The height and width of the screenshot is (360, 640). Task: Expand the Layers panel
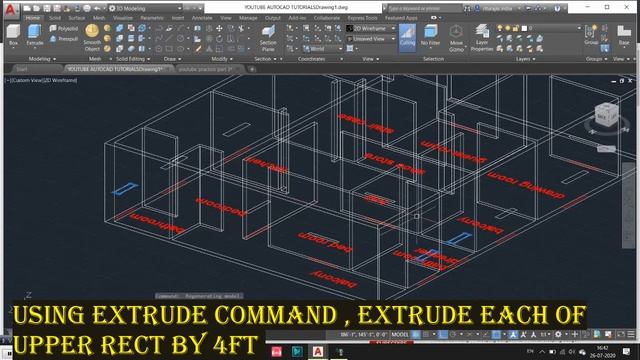point(525,59)
